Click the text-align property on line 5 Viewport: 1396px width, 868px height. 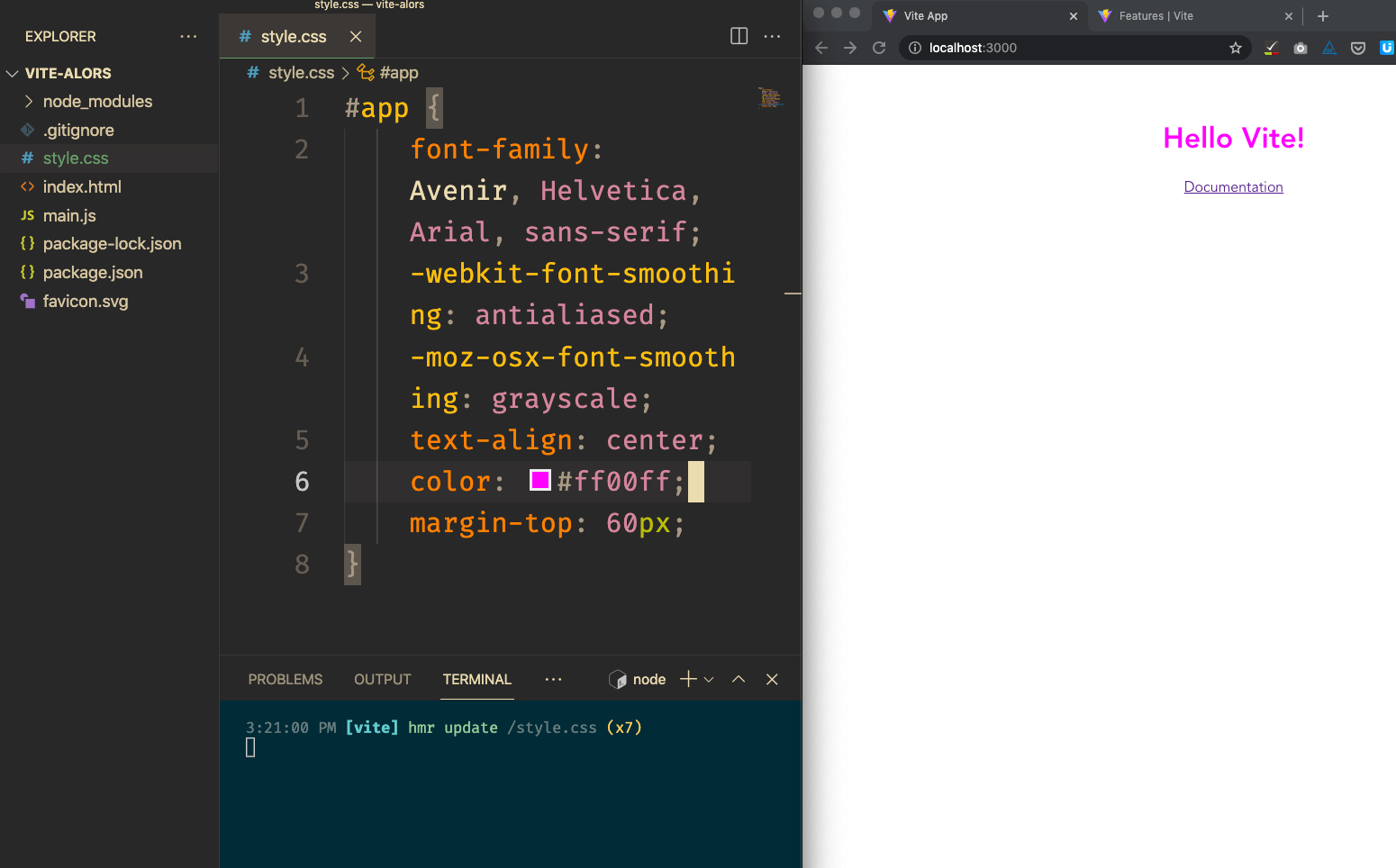coord(491,440)
